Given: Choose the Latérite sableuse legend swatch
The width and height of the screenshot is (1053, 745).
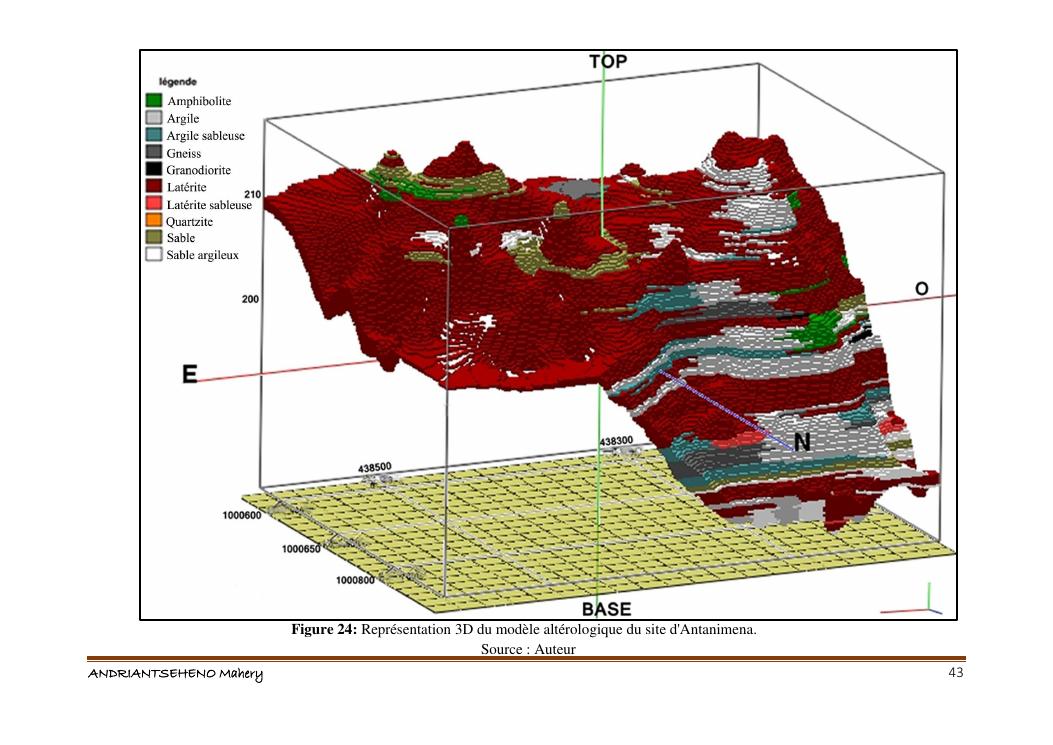Looking at the screenshot, I should [x=154, y=204].
